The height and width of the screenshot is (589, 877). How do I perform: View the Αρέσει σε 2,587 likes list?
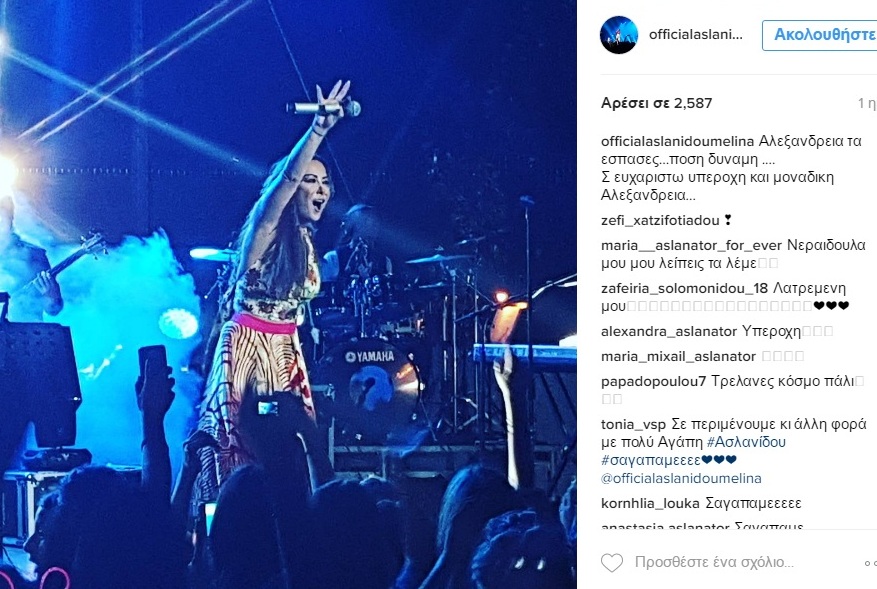click(x=657, y=103)
